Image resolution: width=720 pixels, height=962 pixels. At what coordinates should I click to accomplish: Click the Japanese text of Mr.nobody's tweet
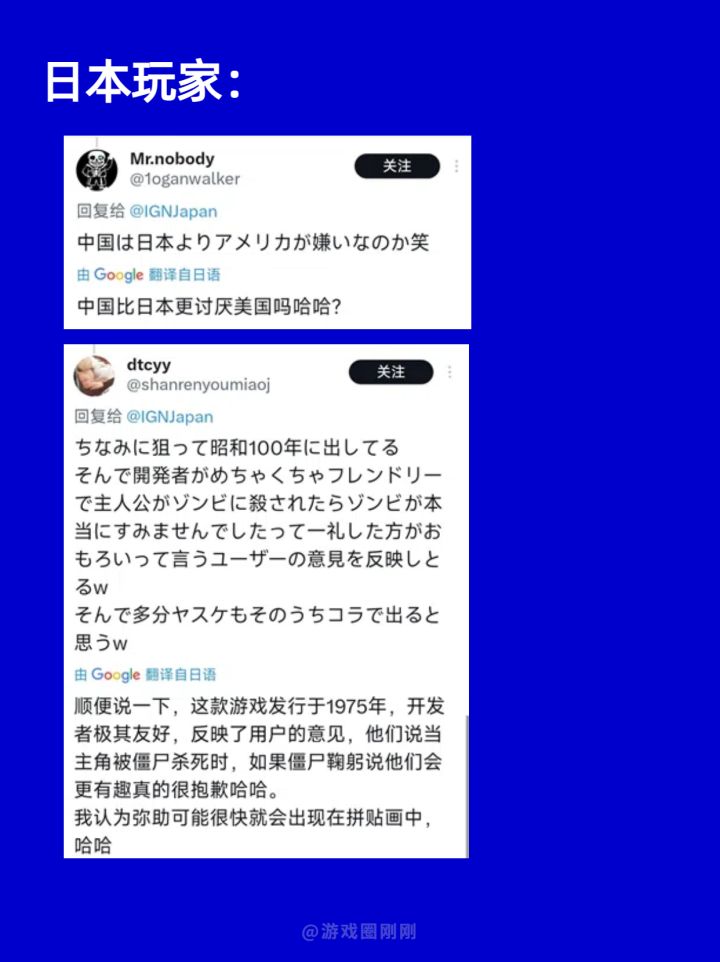tap(253, 242)
